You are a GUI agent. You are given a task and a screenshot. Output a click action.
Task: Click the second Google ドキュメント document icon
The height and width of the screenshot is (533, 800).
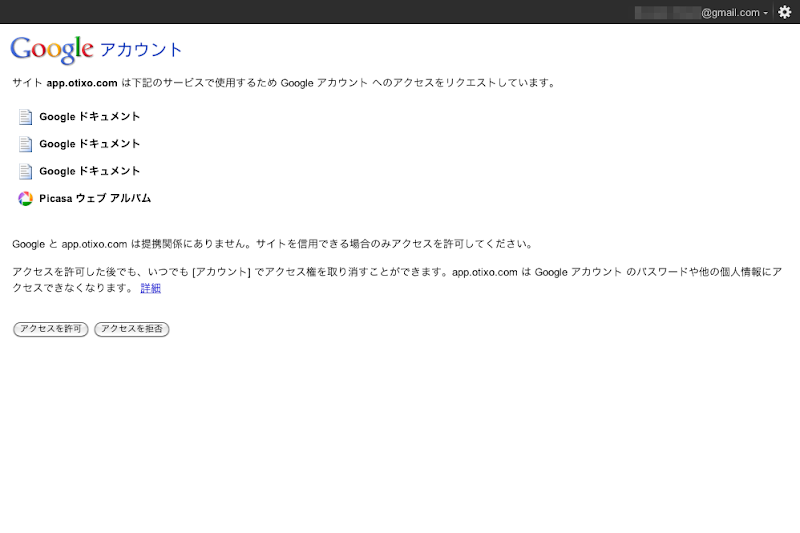tap(26, 144)
